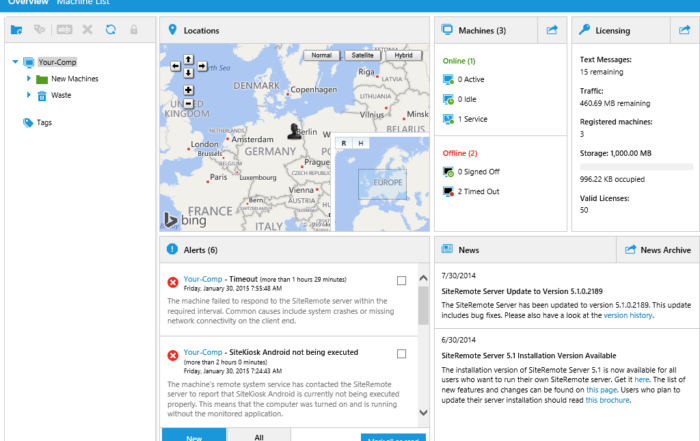Pan the map up
Image resolution: width=700 pixels, height=441 pixels.
188,59
